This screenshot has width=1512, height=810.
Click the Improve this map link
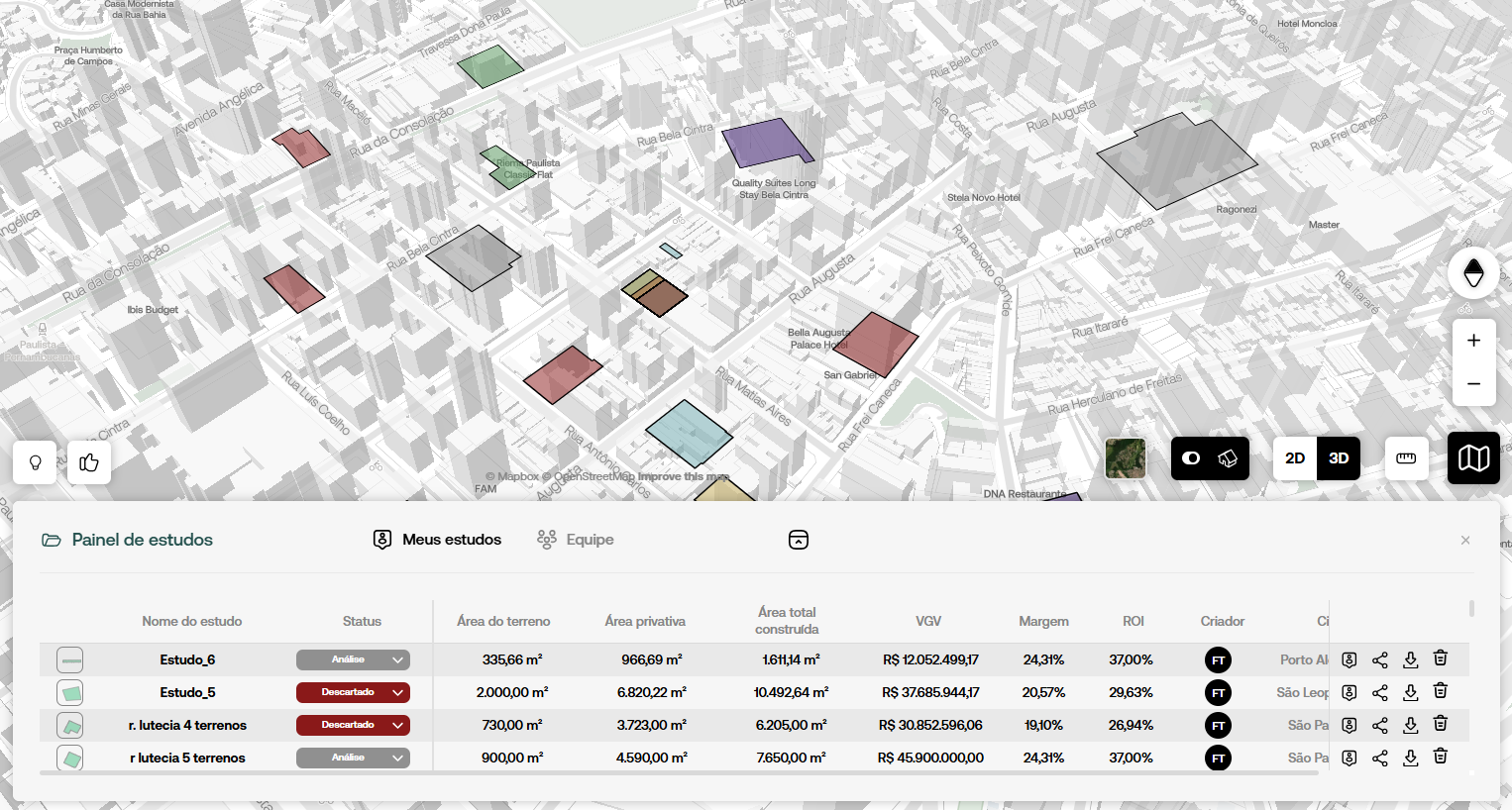click(684, 476)
